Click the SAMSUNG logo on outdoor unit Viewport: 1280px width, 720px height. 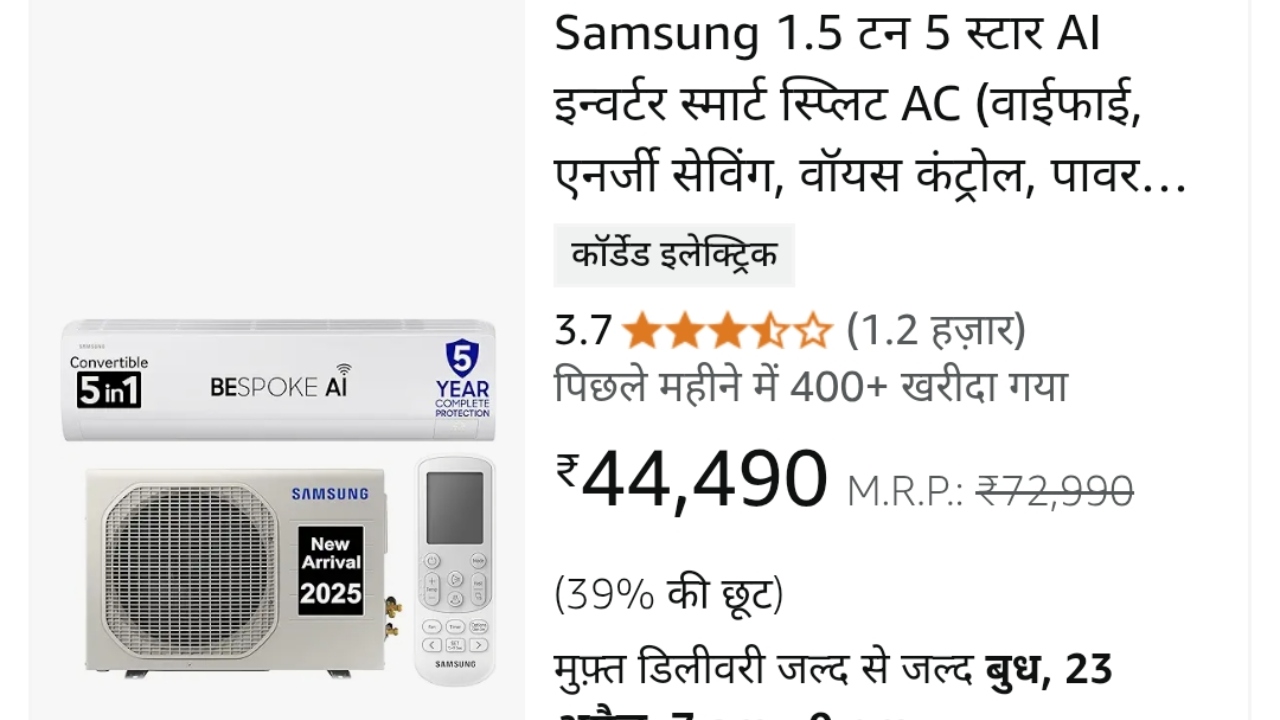click(330, 493)
